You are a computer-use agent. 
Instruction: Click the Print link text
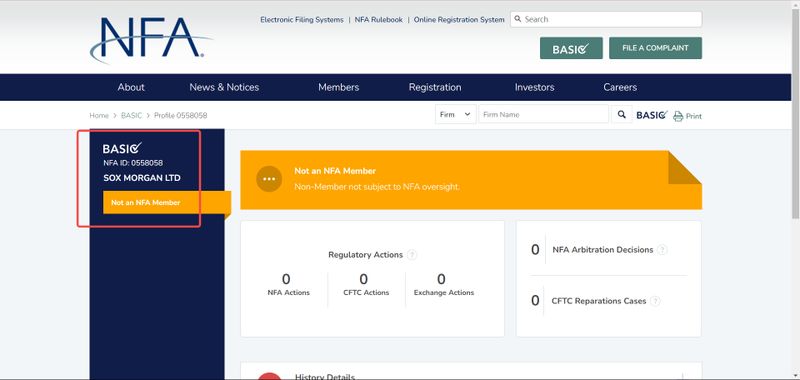pyautogui.click(x=693, y=116)
